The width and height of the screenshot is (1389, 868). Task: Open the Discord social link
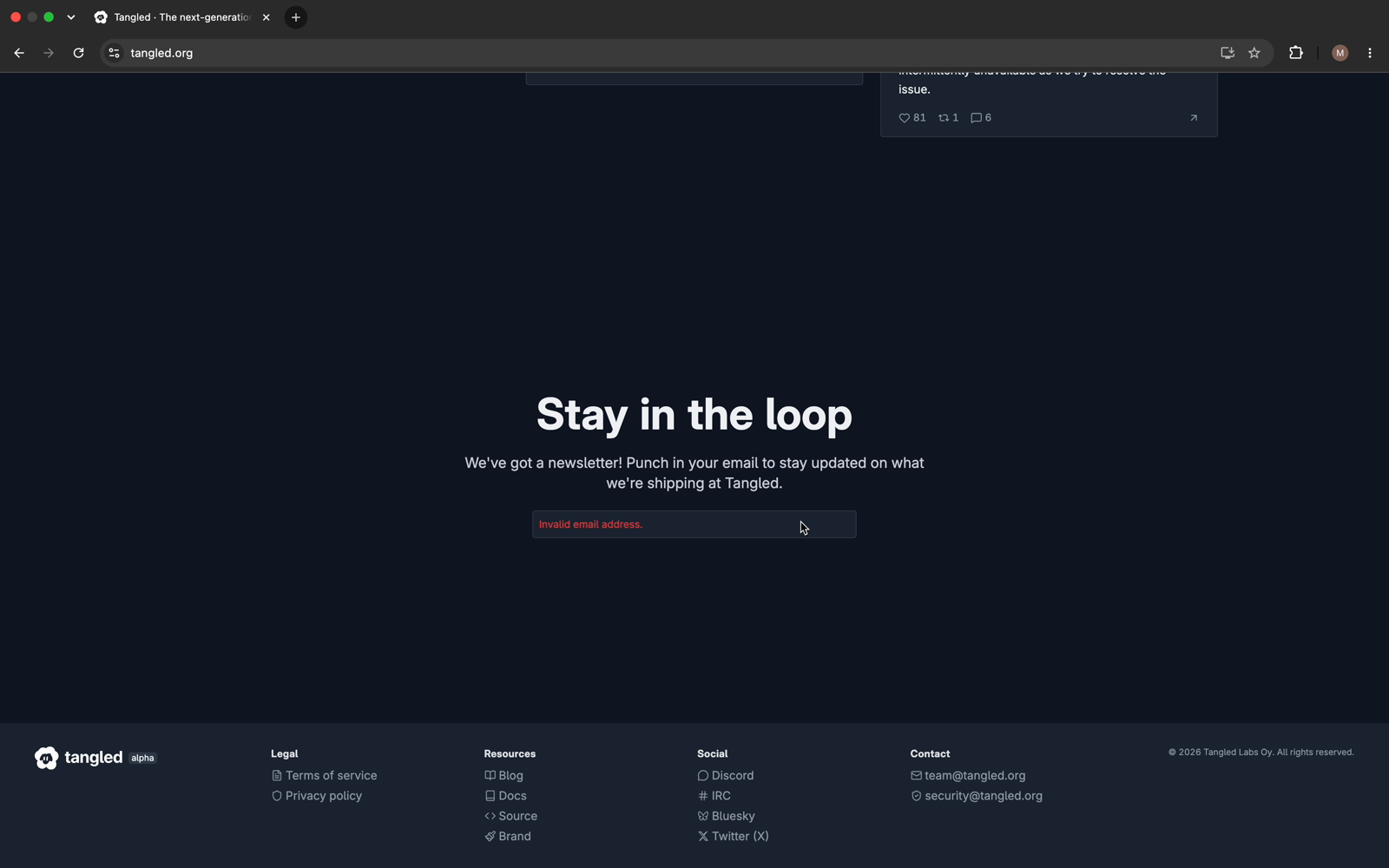coord(726,776)
